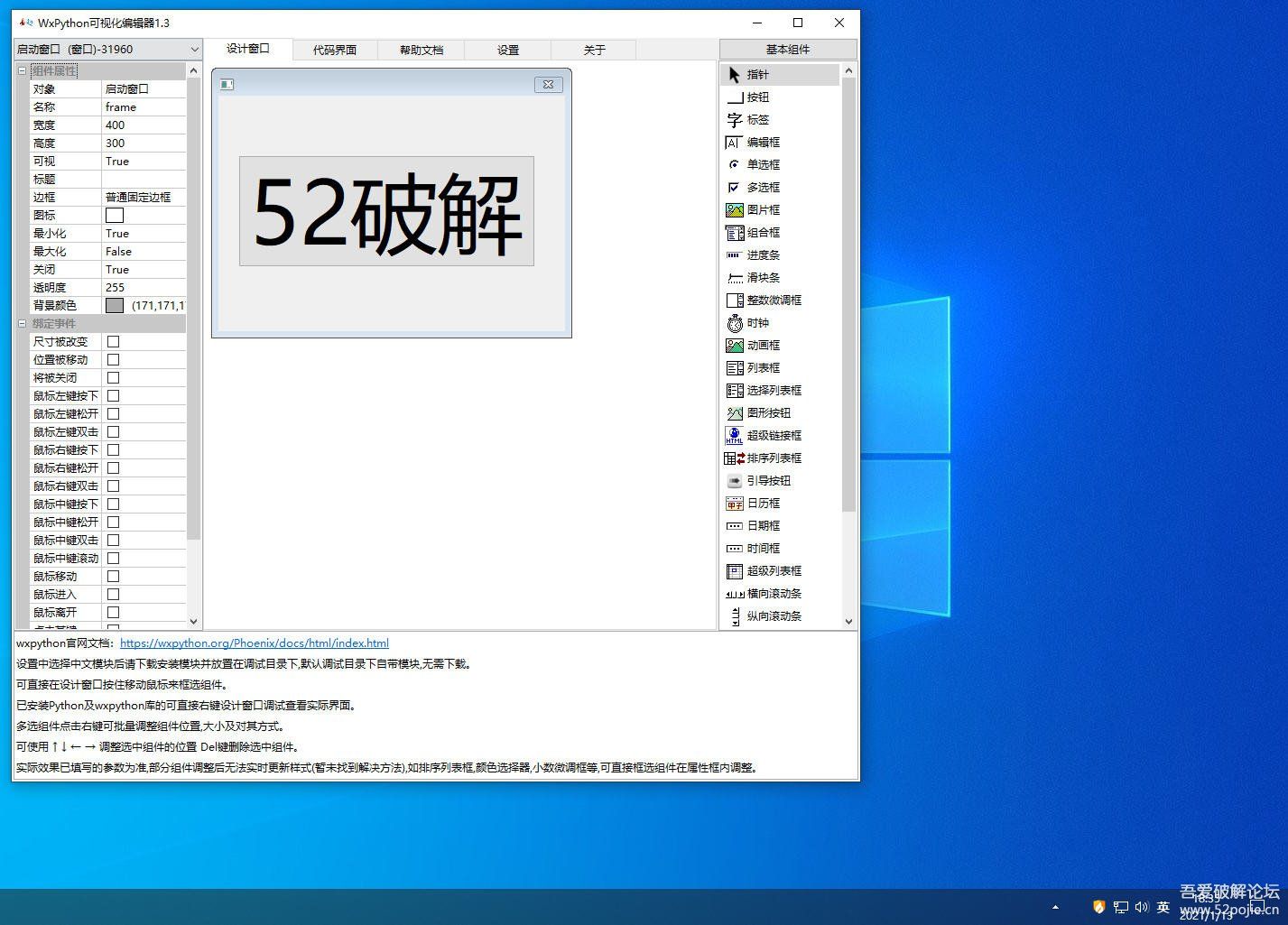Click the 基本组件 panel header button
Screen dimensions: 1288x925
(x=788, y=50)
